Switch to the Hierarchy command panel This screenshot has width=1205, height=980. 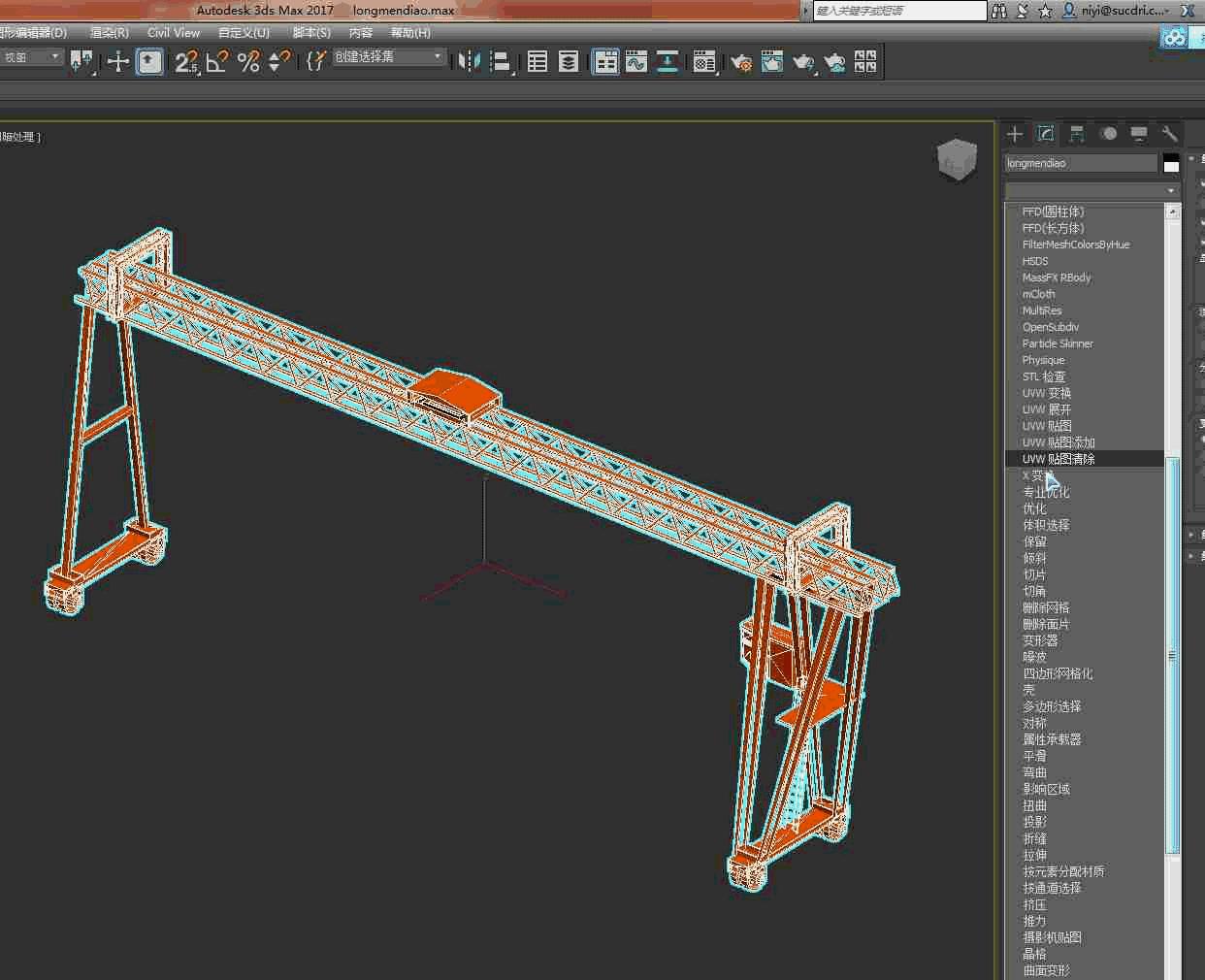(x=1077, y=134)
